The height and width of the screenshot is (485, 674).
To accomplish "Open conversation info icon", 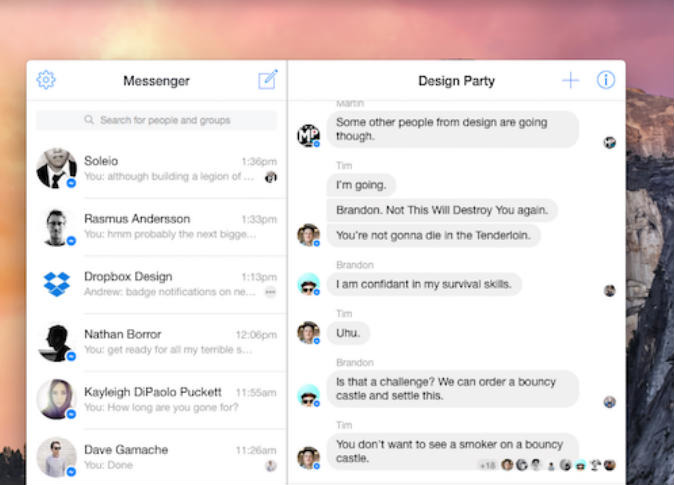I will point(606,80).
